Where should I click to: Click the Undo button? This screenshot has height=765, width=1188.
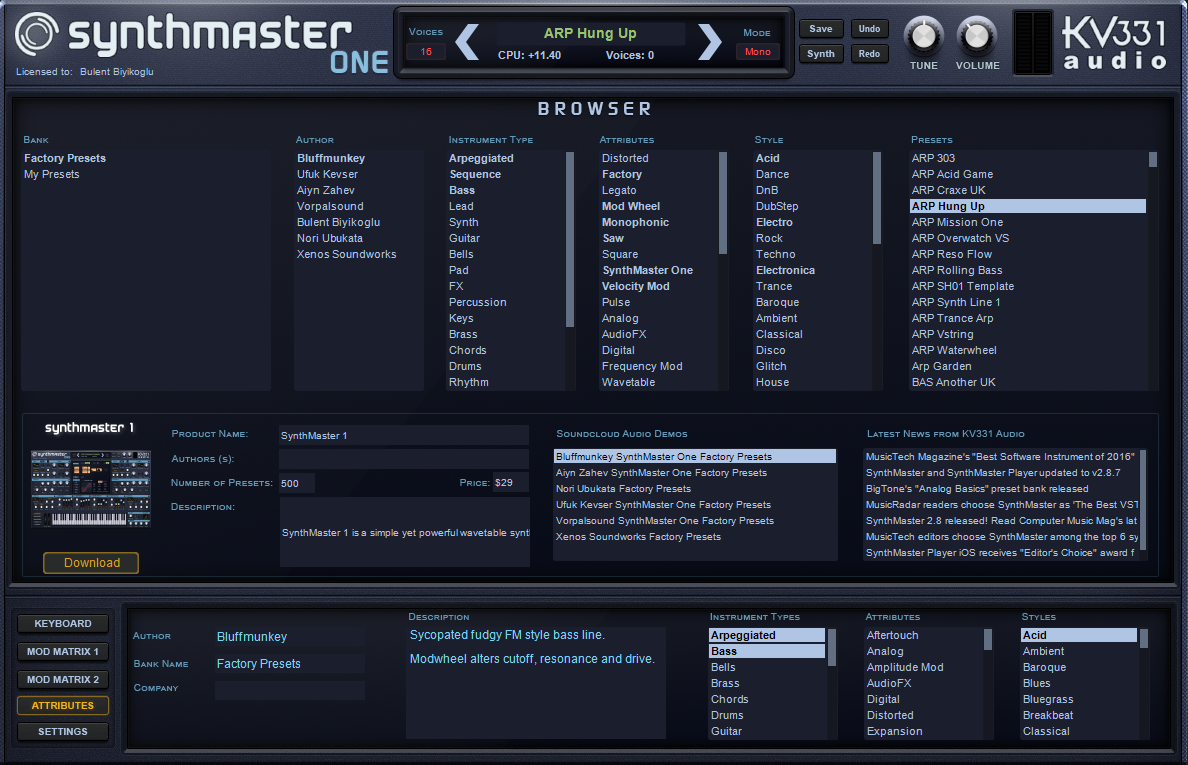click(x=869, y=29)
